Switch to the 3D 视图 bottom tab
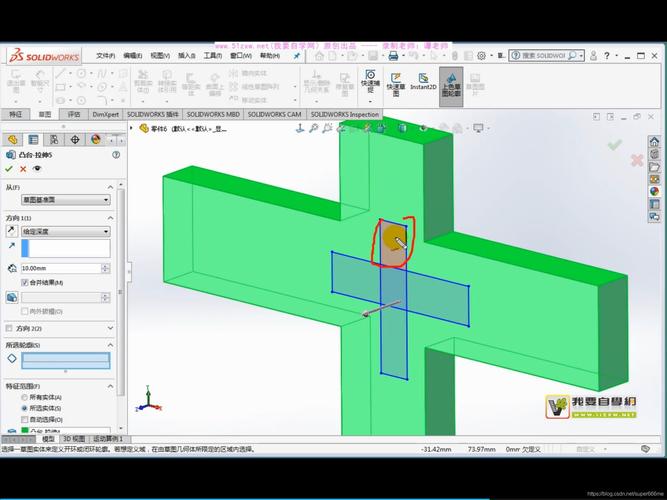 pos(74,439)
